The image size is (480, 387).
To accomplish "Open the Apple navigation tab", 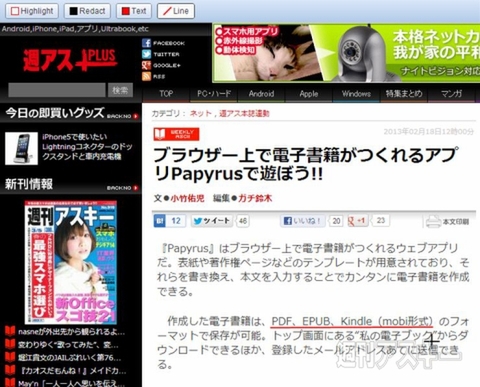I will pyautogui.click(x=309, y=94).
